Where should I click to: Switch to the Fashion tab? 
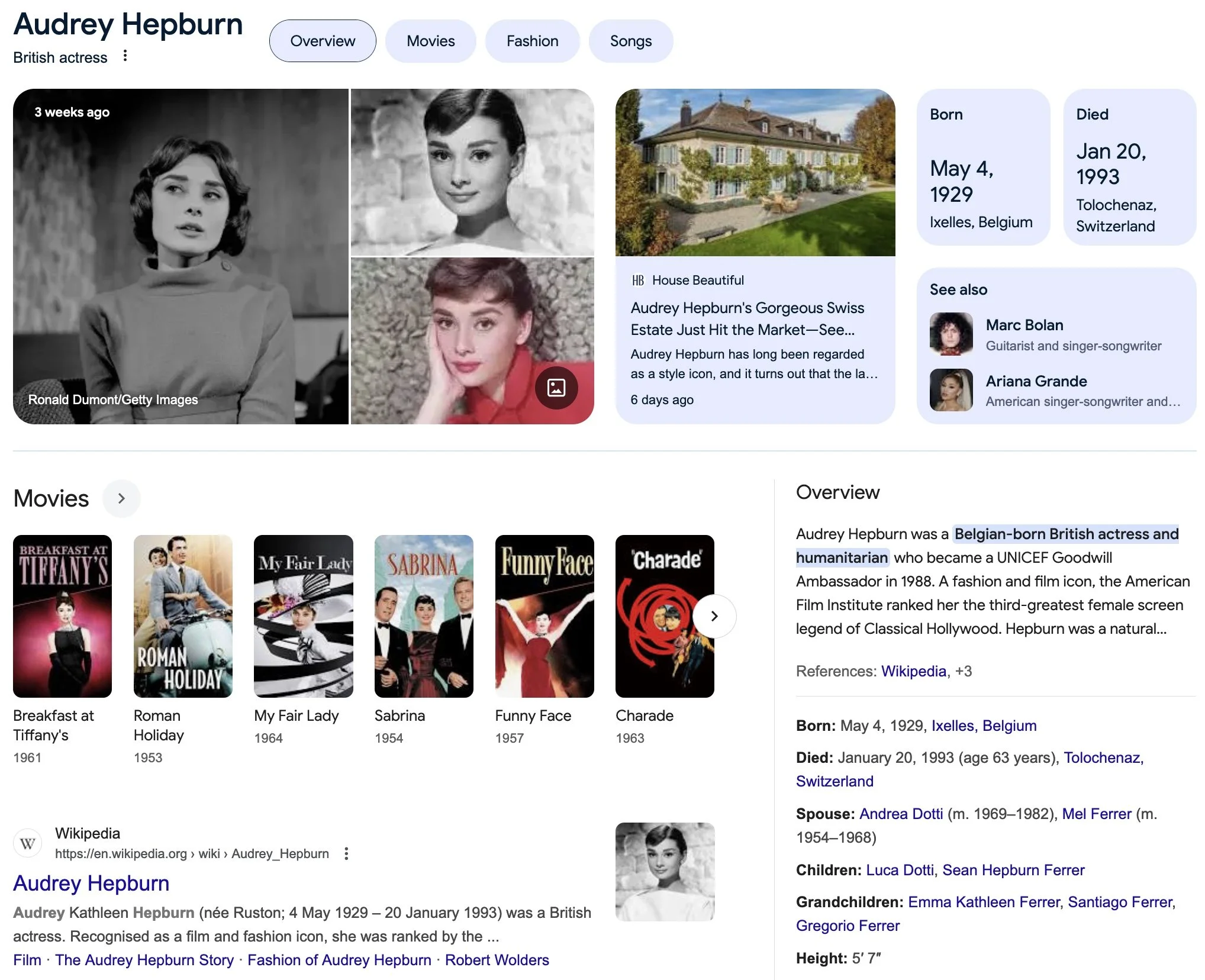point(532,41)
